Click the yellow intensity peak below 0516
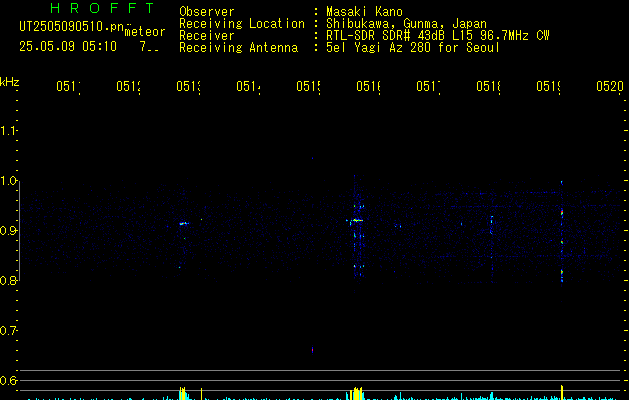Screen dimensions: 629x400 [355, 394]
